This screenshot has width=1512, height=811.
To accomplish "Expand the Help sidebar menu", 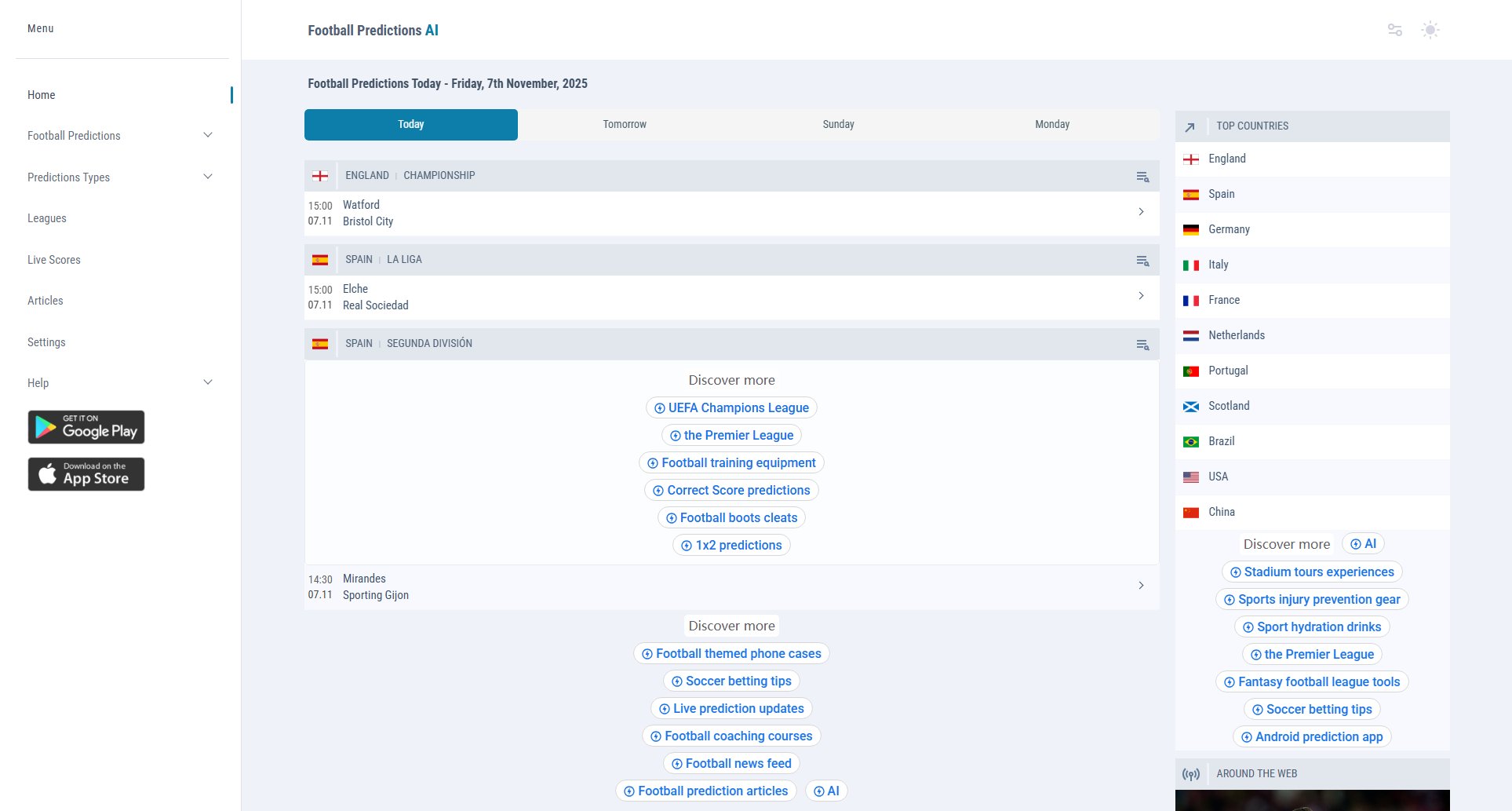I will pyautogui.click(x=208, y=382).
